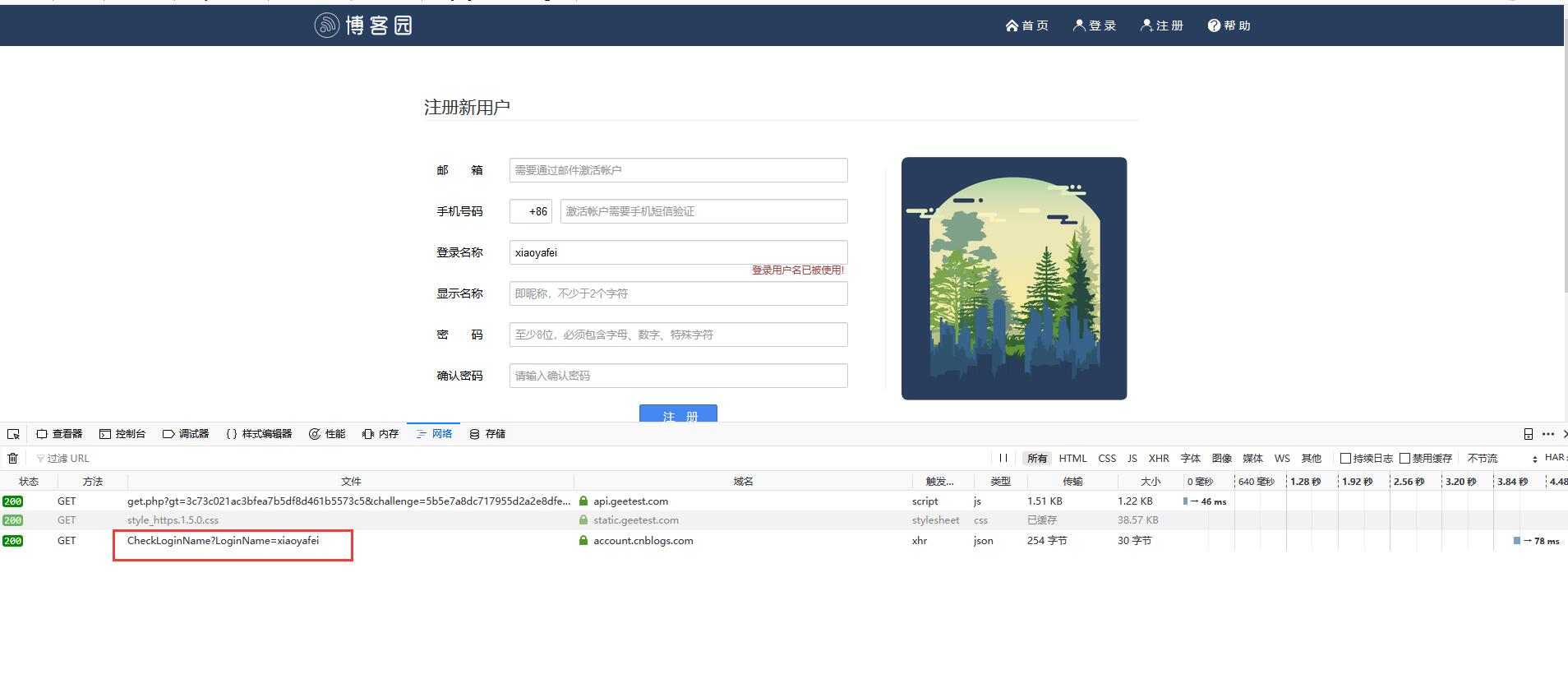Clear network log with trash icon

point(13,459)
